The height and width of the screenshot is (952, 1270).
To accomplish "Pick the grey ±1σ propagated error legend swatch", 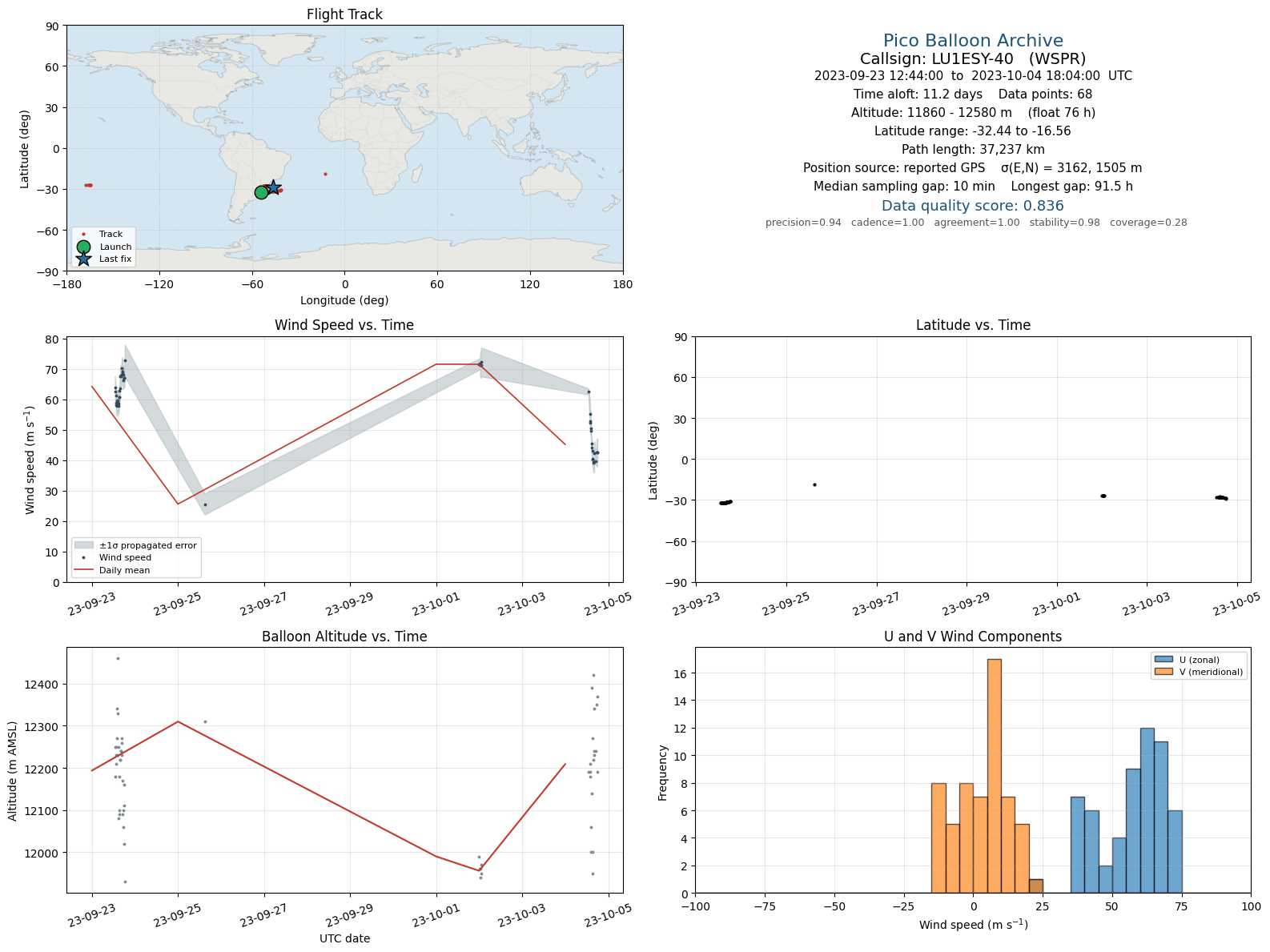I will 83,545.
